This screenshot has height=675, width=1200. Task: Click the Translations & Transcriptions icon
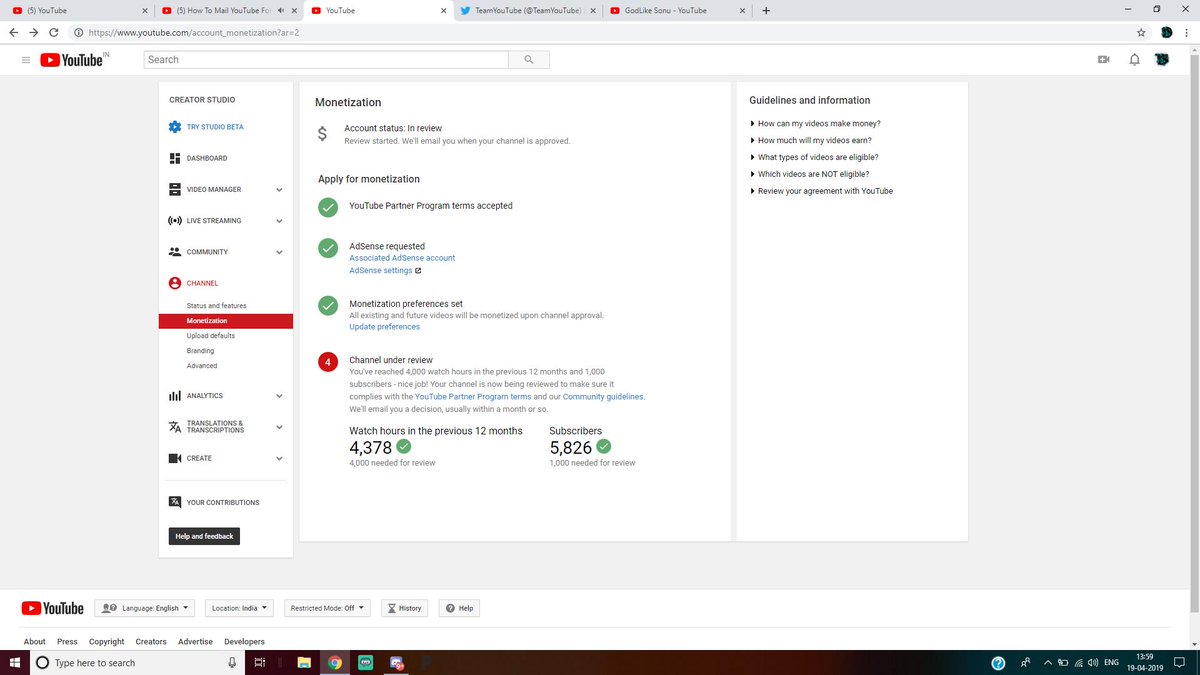[174, 427]
